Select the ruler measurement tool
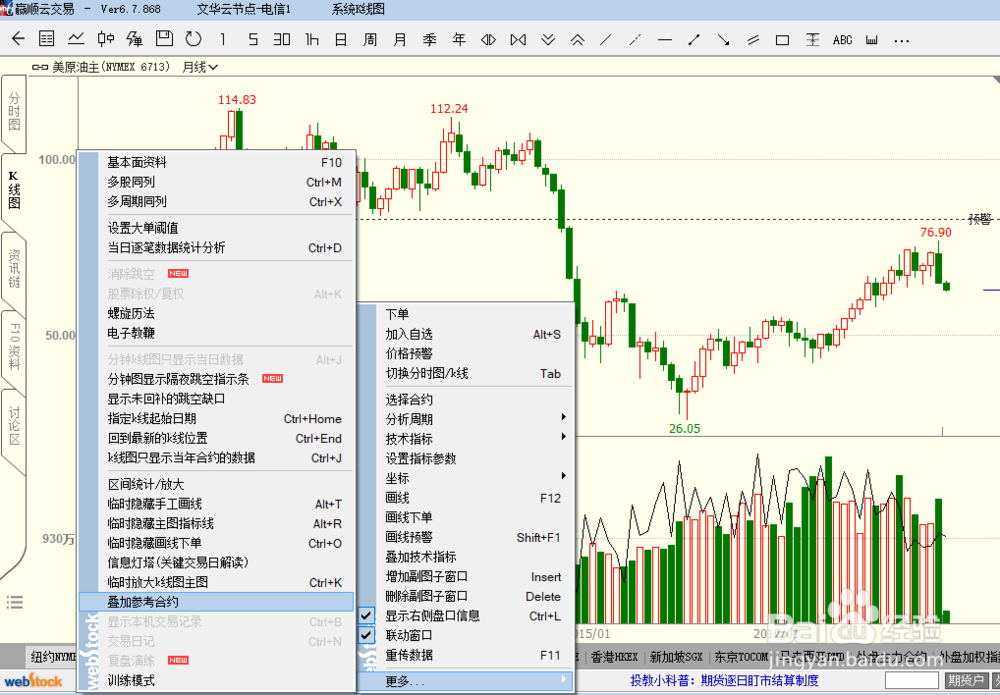The image size is (1000, 695). coord(872,40)
